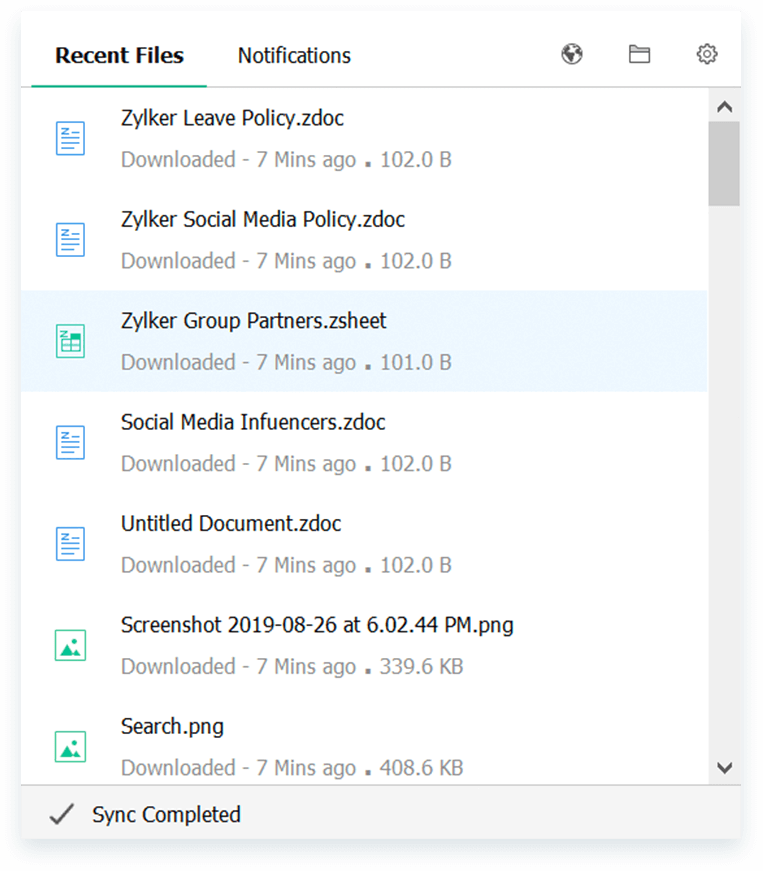Click image icon for Screenshot 2019-08-26 file
Image resolution: width=763 pixels, height=871 pixels.
point(70,645)
